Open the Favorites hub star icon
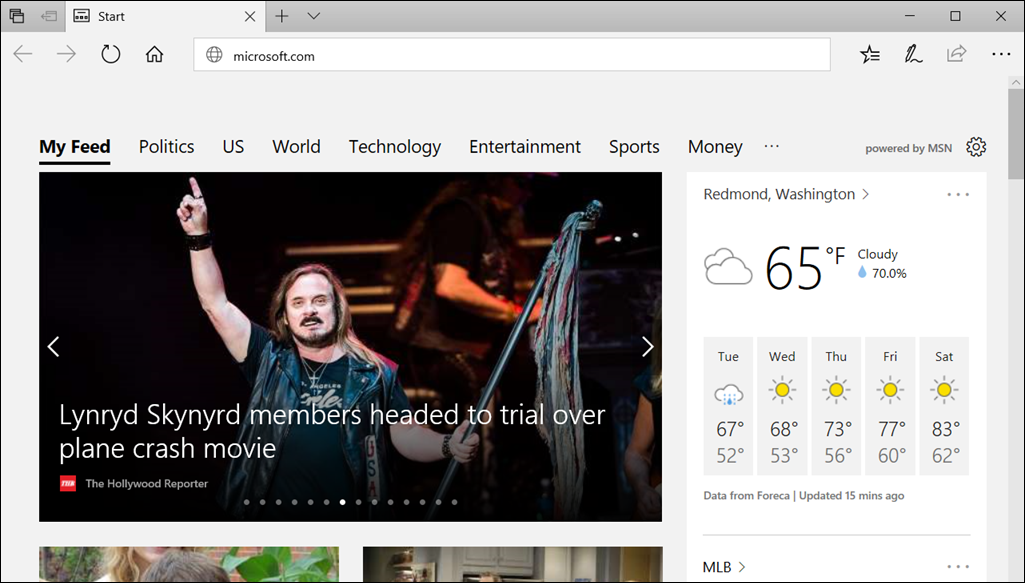Viewport: 1025px width, 583px height. coord(870,55)
